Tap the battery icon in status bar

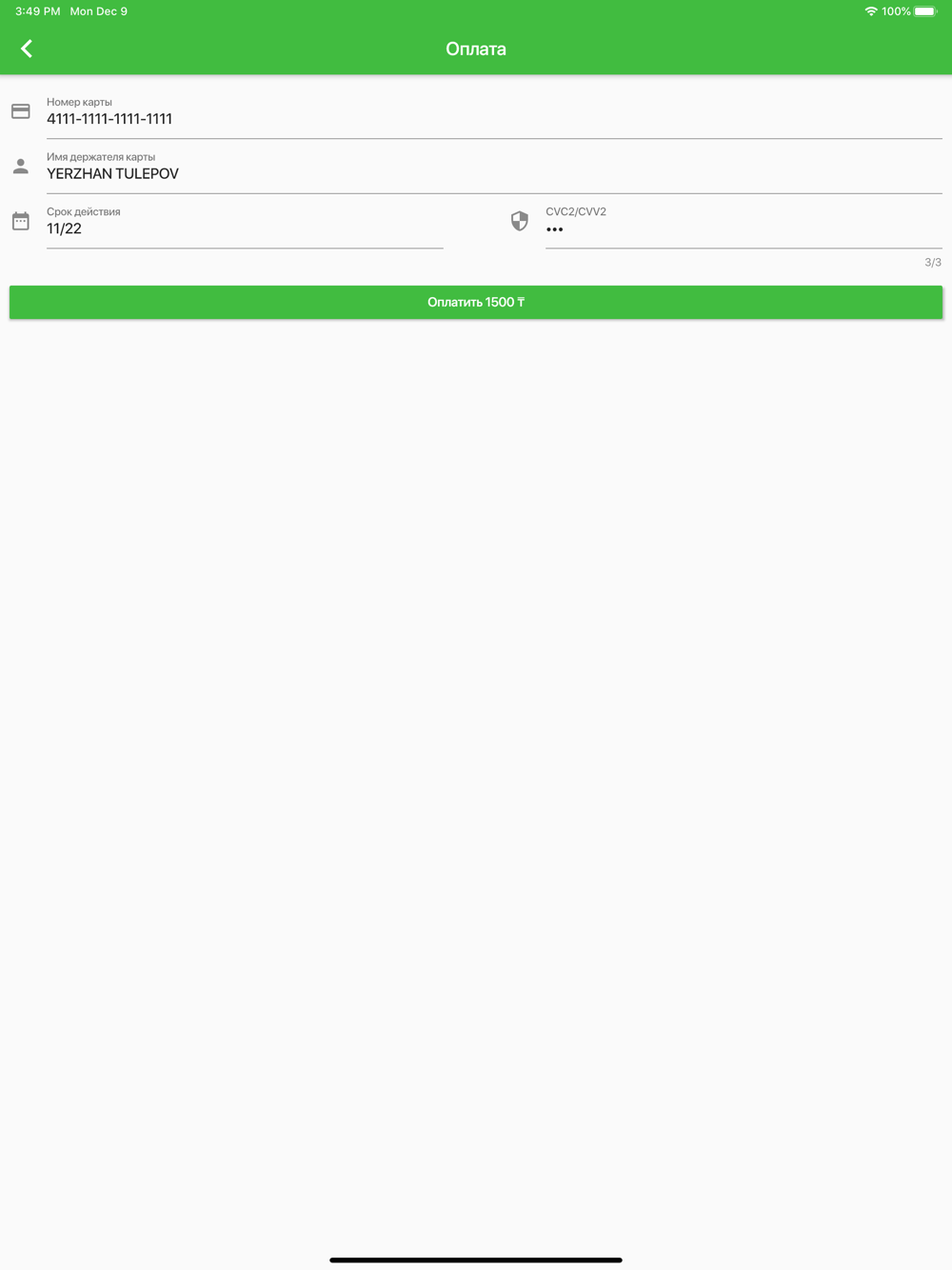[x=925, y=11]
